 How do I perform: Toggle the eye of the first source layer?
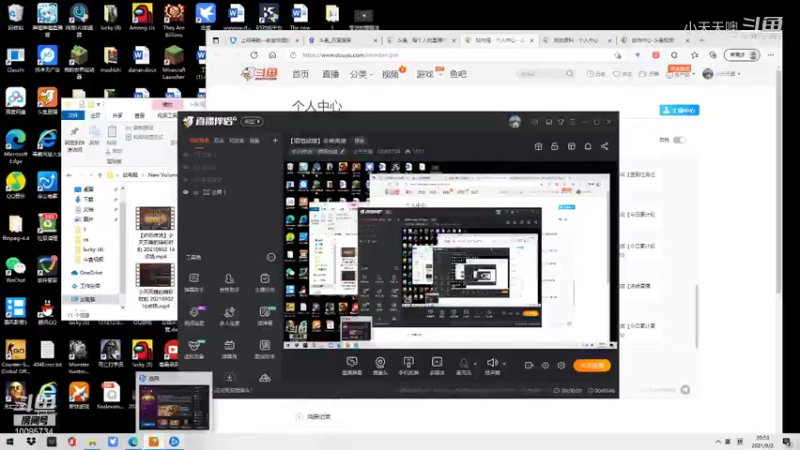tap(186, 155)
